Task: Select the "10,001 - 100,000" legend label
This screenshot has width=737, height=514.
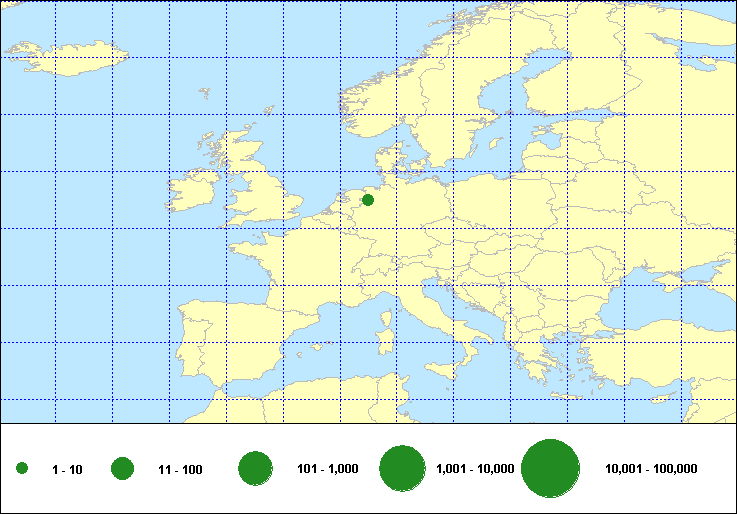Action: [x=651, y=469]
